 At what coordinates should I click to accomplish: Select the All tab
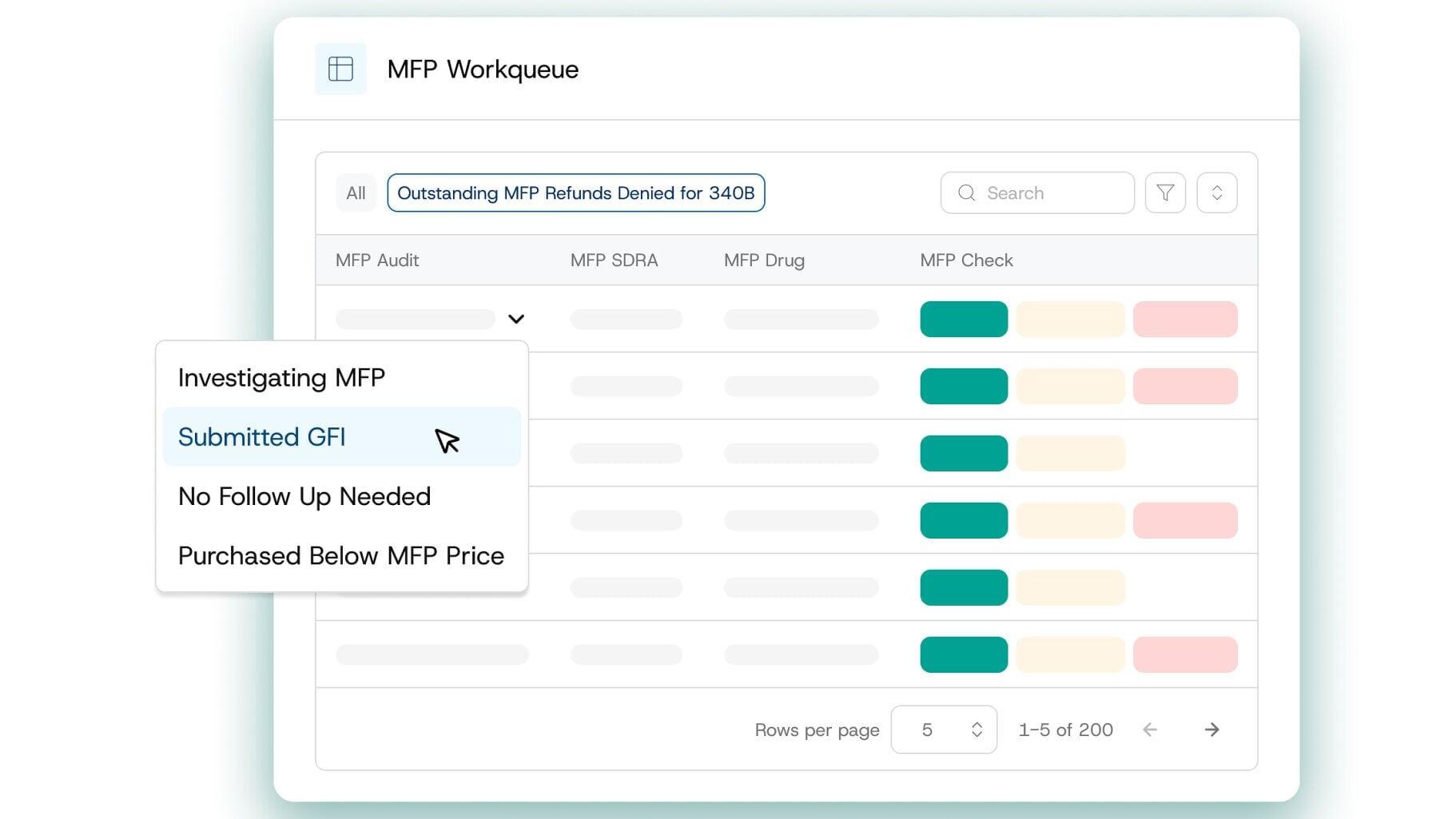pos(356,193)
